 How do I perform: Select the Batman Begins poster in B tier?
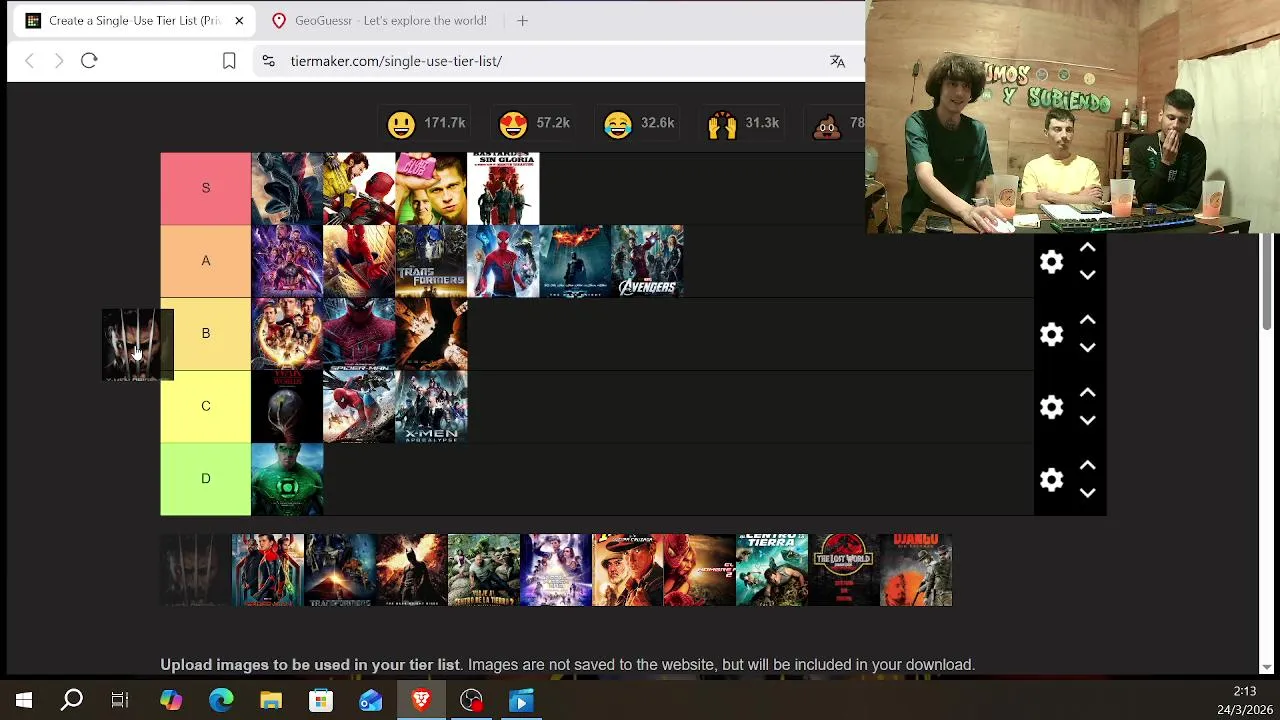point(431,334)
